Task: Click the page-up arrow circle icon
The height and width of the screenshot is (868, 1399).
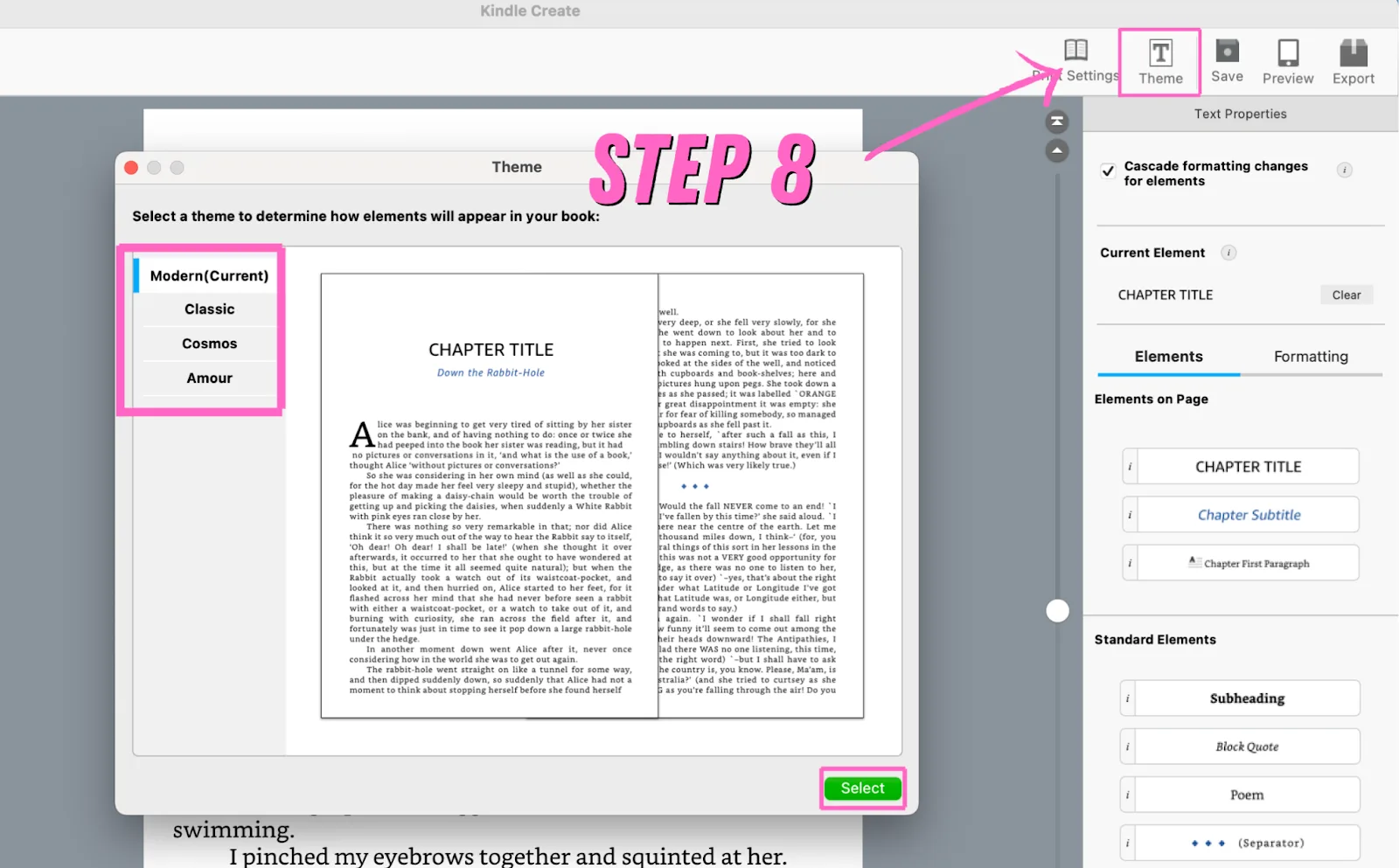Action: click(1057, 151)
